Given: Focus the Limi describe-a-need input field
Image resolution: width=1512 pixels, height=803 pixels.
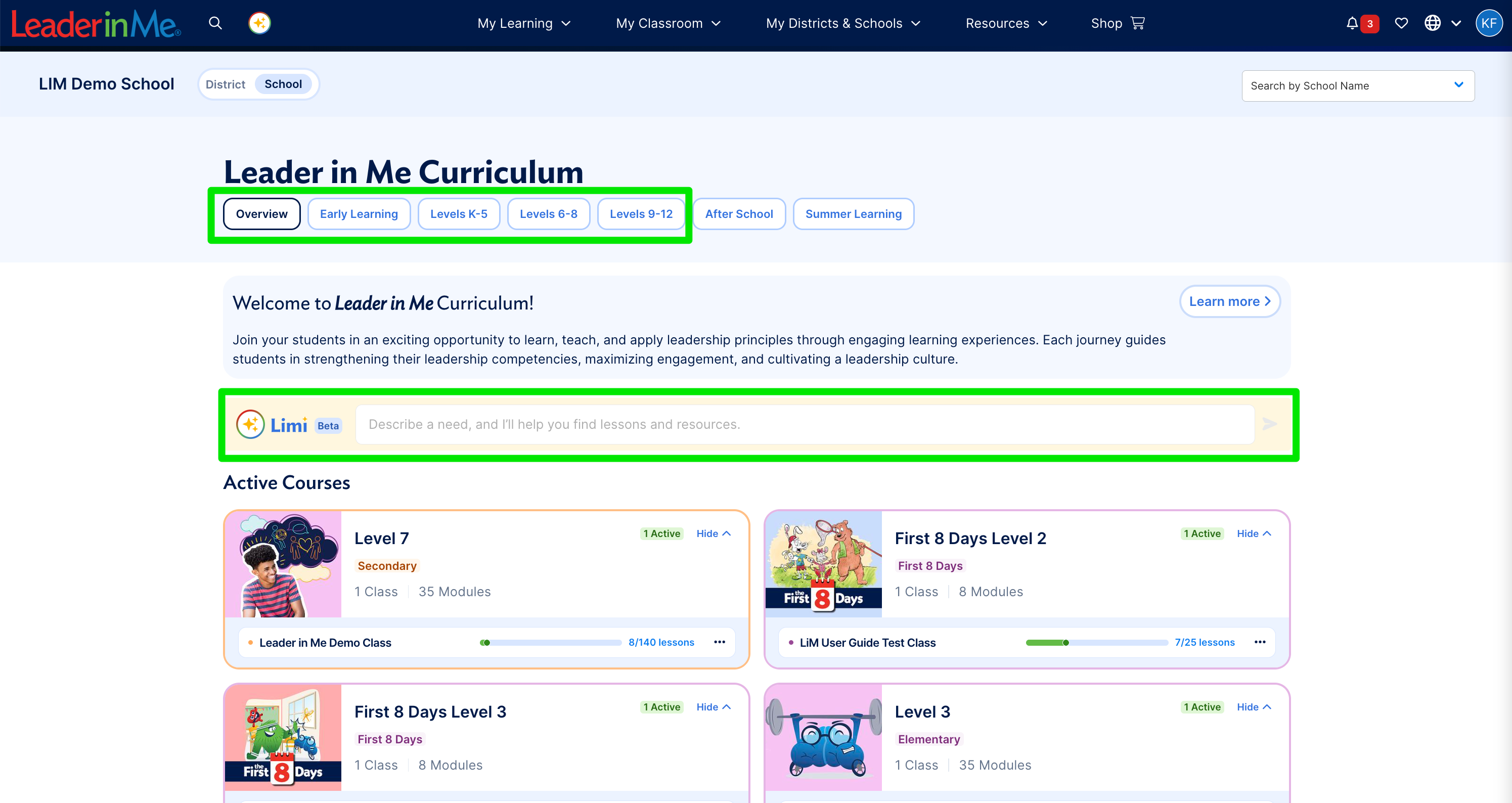Looking at the screenshot, I should click(805, 424).
